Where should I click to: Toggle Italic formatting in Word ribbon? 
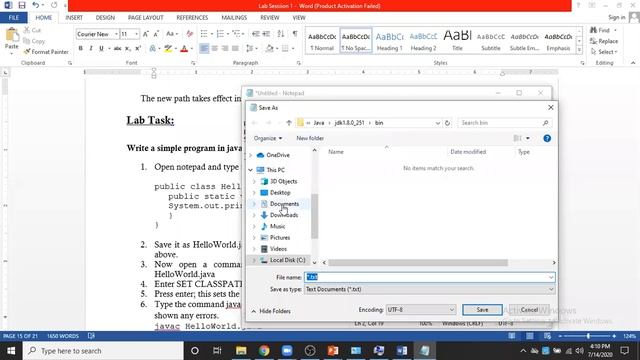[x=91, y=49]
